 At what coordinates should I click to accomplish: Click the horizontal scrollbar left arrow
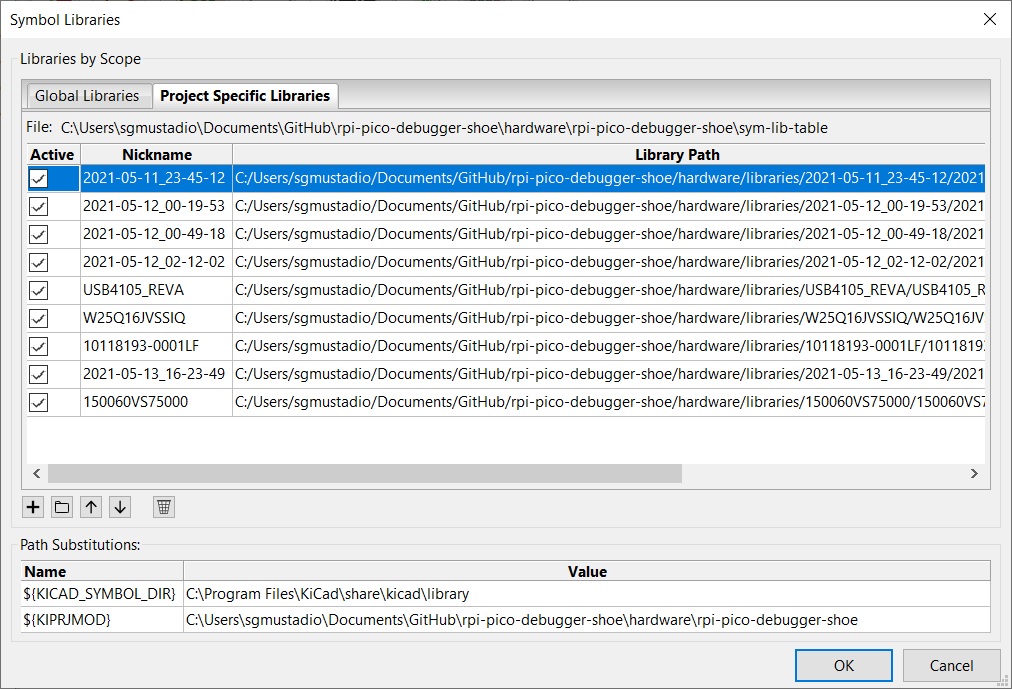(37, 474)
